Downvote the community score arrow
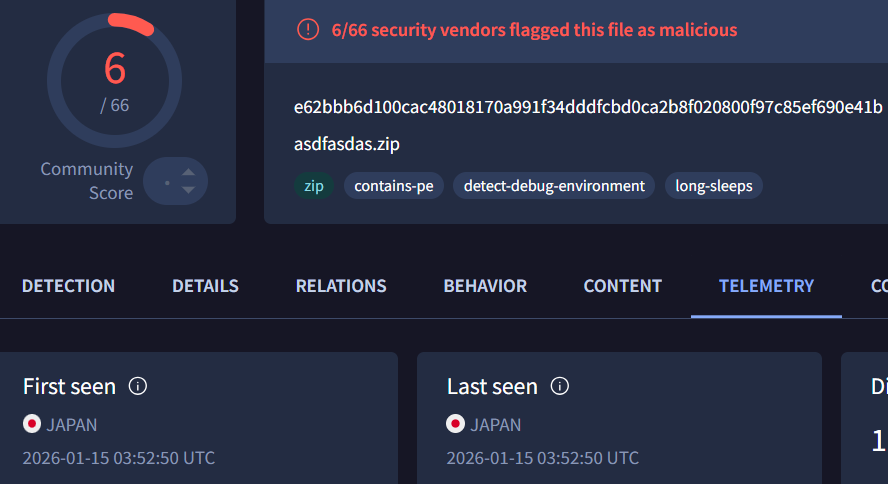This screenshot has height=484, width=888. point(188,192)
